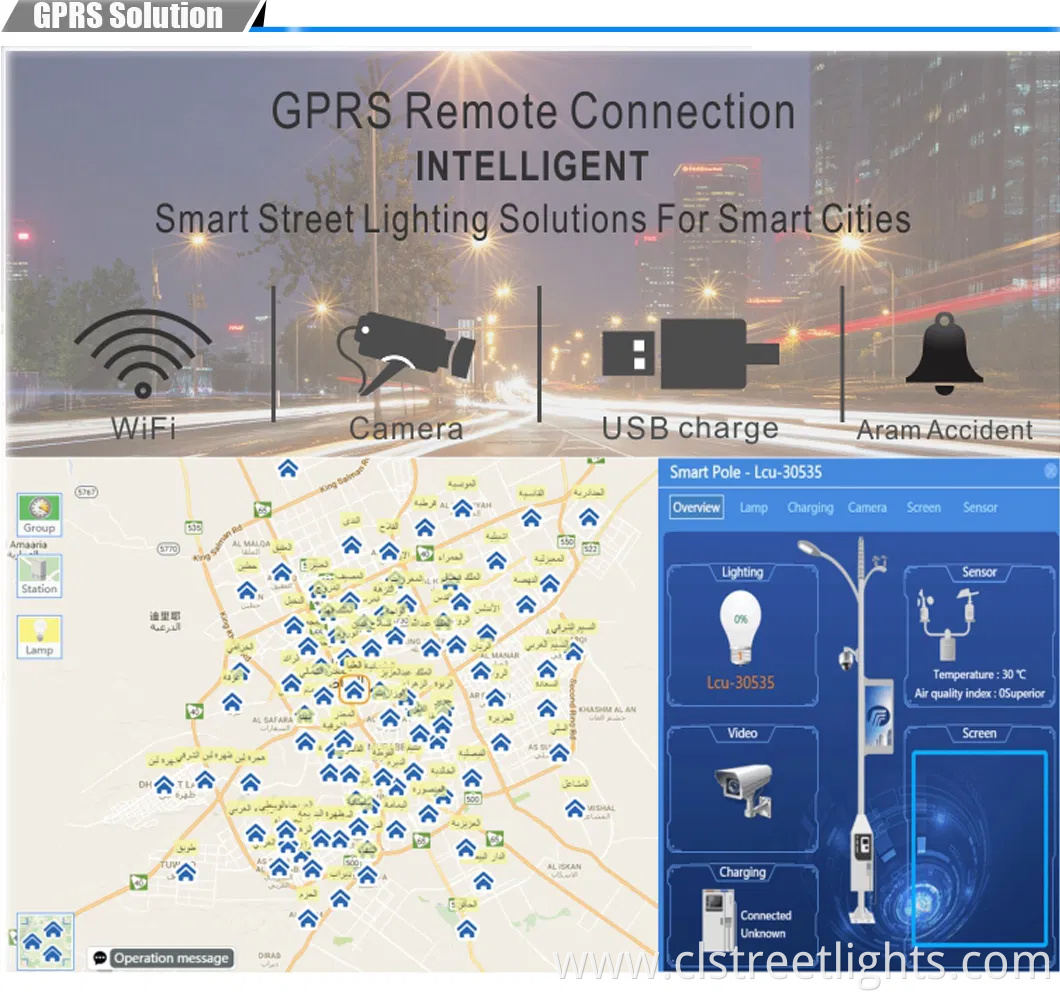The height and width of the screenshot is (1000, 1060).
Task: Select the orange-highlighted house marker on map
Action: pyautogui.click(x=354, y=689)
